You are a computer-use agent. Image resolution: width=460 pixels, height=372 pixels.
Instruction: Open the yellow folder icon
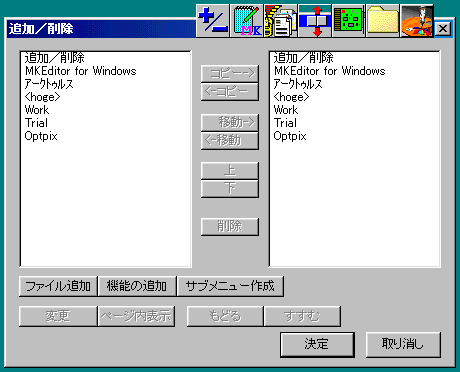pos(383,21)
